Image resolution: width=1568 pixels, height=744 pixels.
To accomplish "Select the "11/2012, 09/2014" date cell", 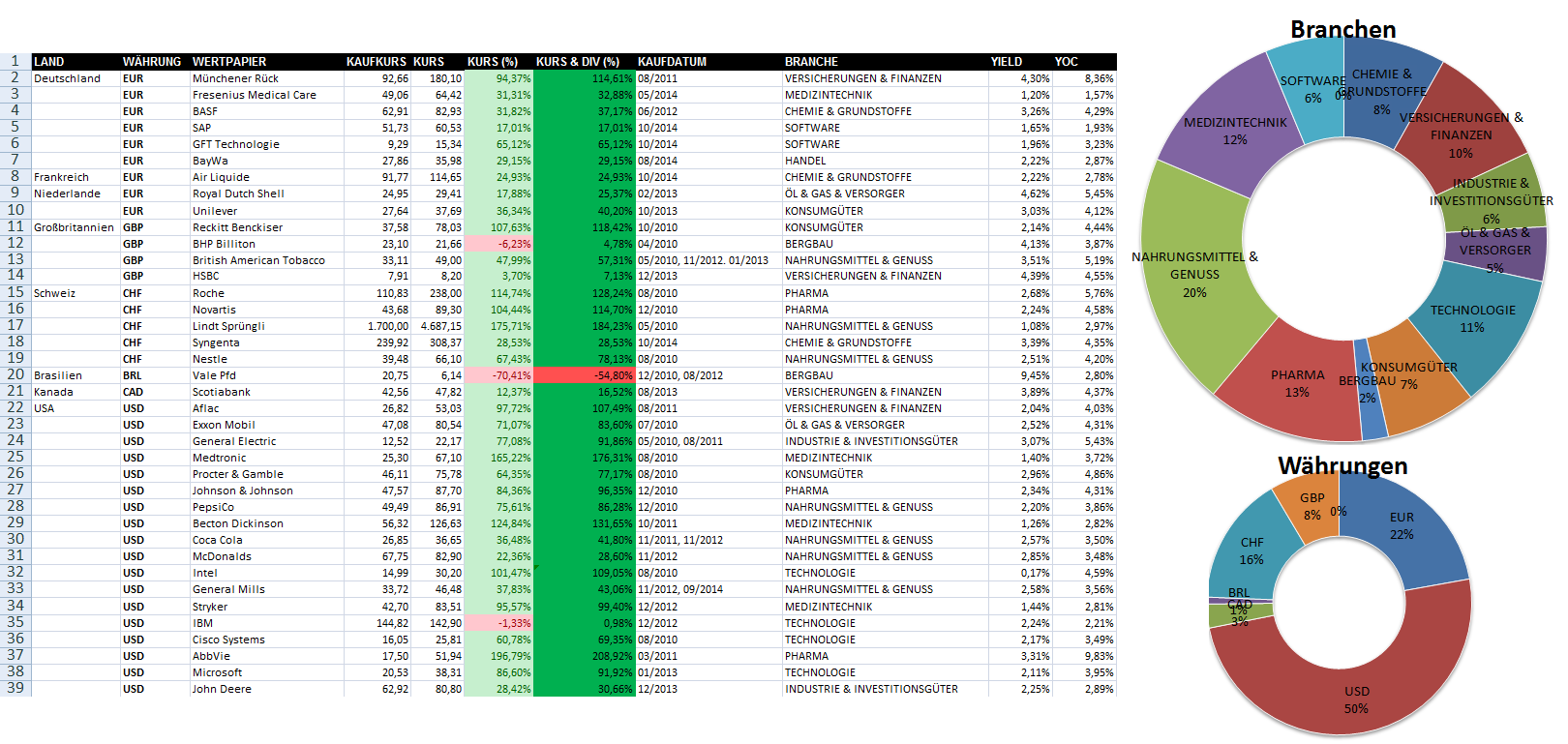I will pyautogui.click(x=709, y=589).
